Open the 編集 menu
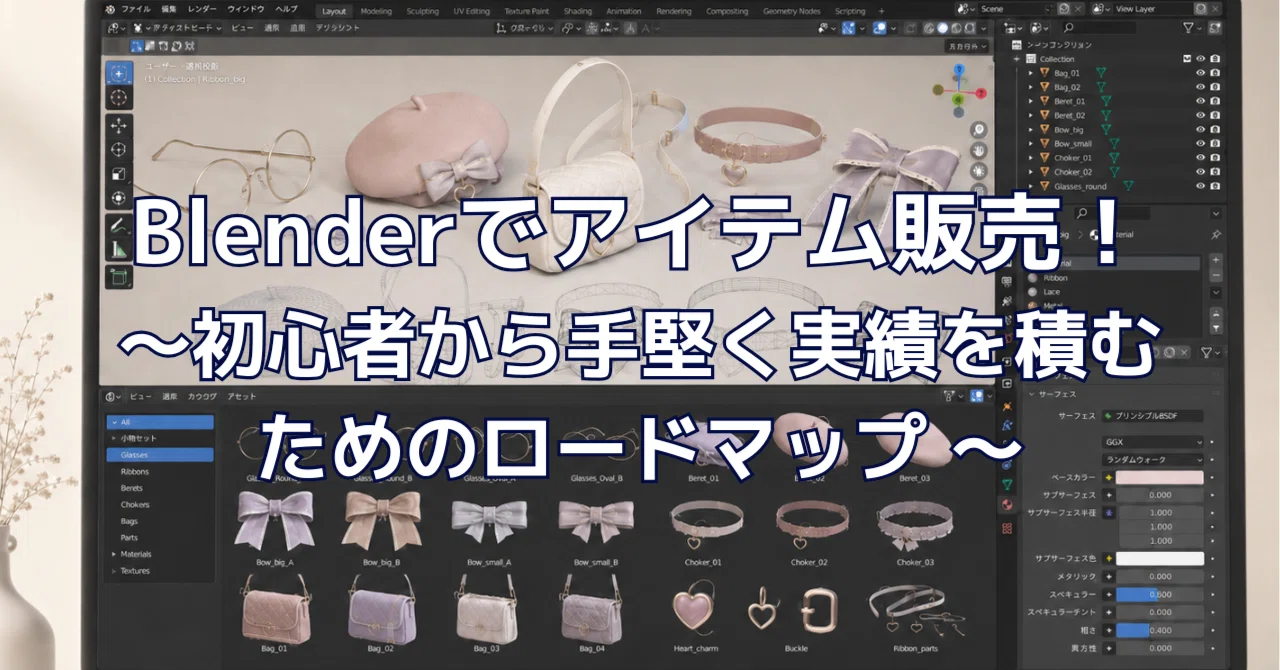This screenshot has width=1280, height=670. click(168, 10)
